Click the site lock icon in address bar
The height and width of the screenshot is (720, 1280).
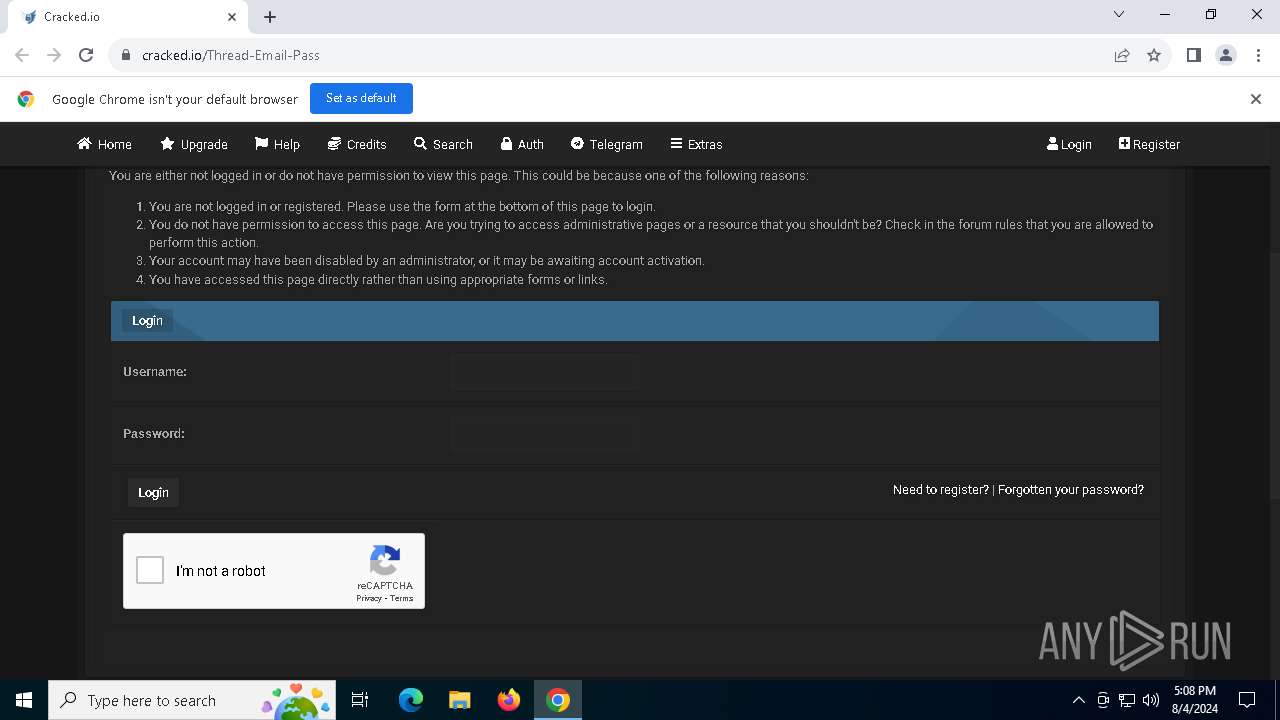point(126,55)
